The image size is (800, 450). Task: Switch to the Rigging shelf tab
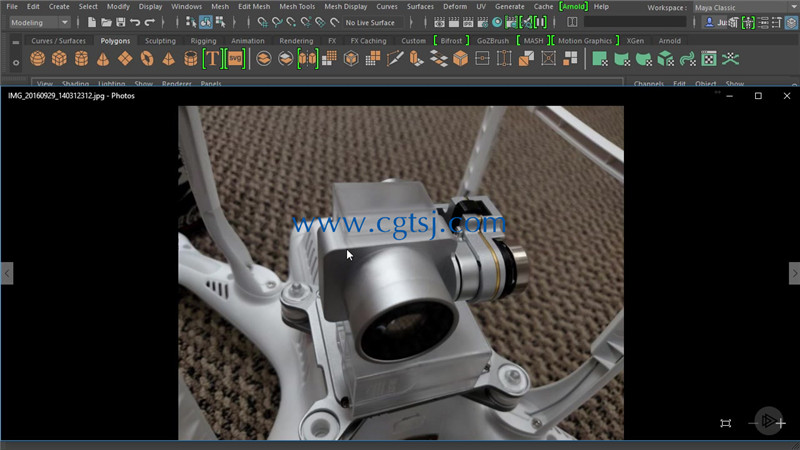coord(203,41)
